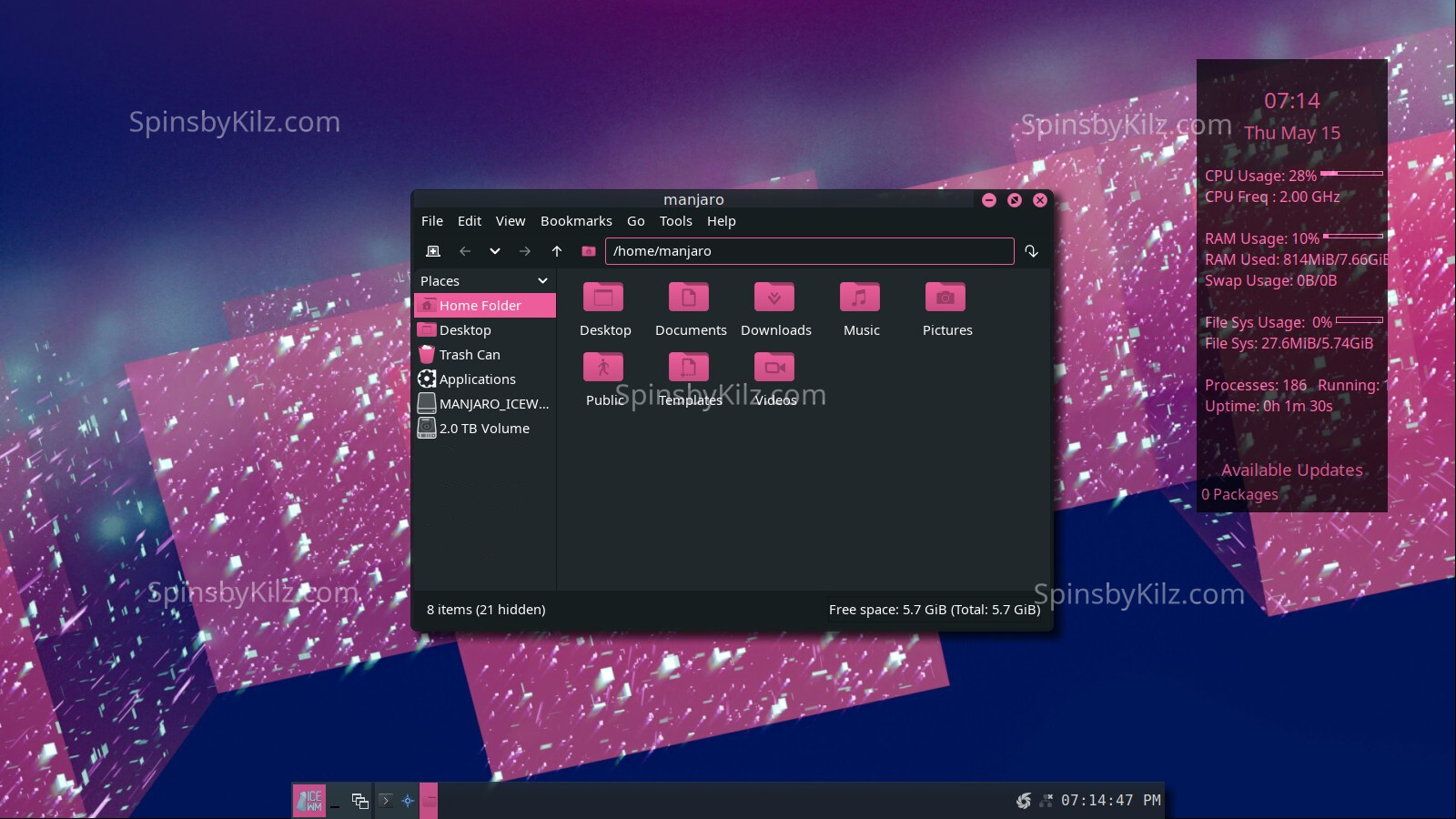Click the taskbar clock 07:14:47 PM
This screenshot has height=819, width=1456.
coord(1111,801)
